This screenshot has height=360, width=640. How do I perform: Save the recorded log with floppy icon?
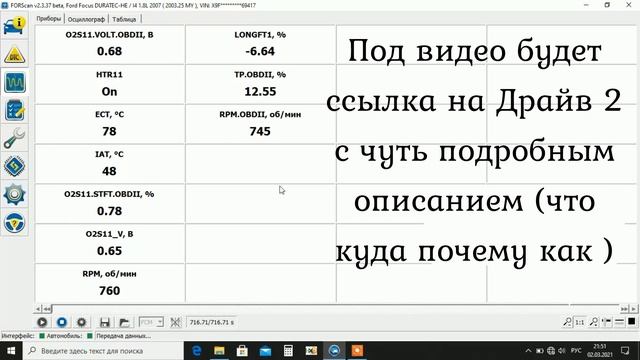pyautogui.click(x=104, y=322)
